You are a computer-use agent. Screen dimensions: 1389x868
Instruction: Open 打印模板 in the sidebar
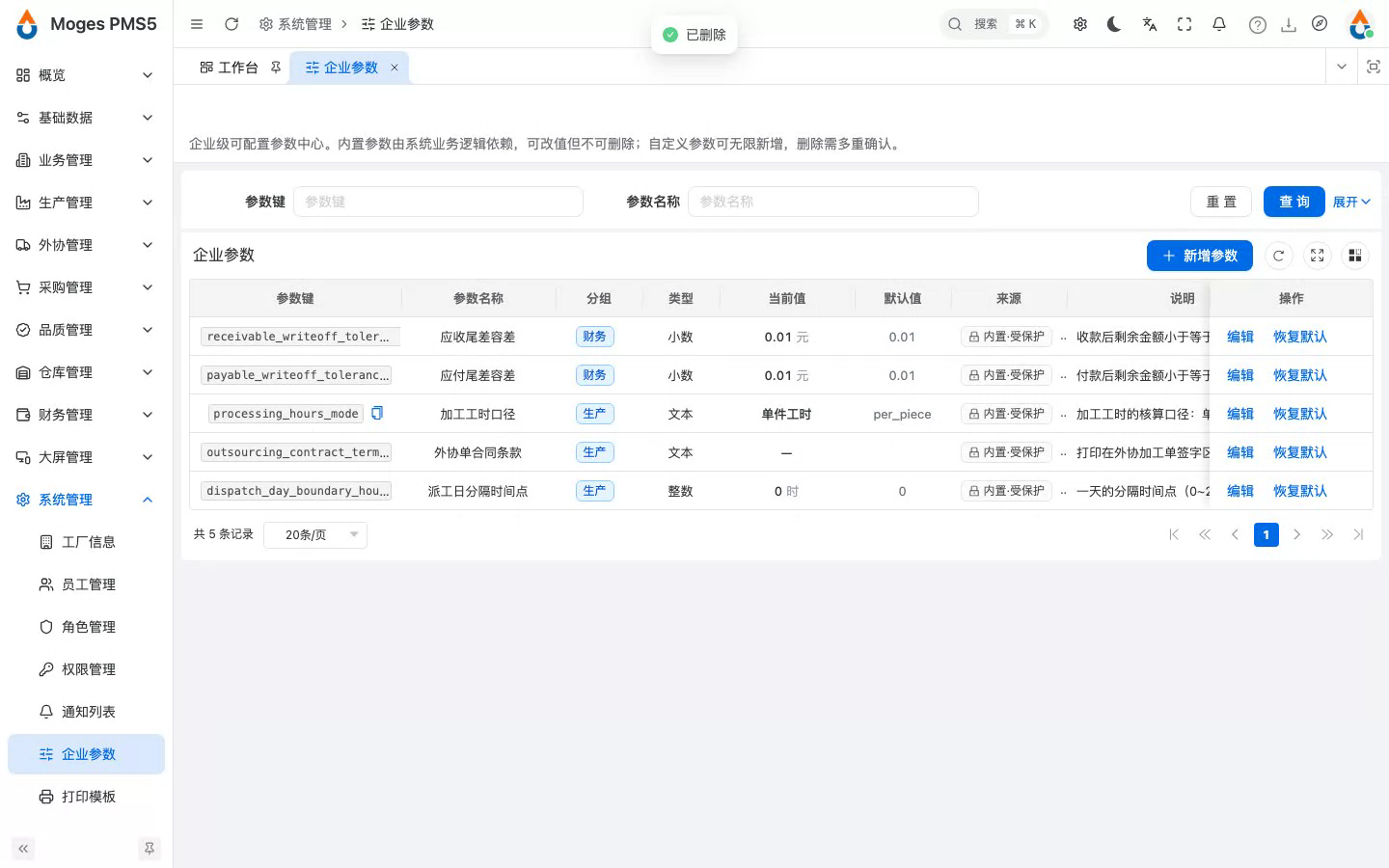[86, 797]
